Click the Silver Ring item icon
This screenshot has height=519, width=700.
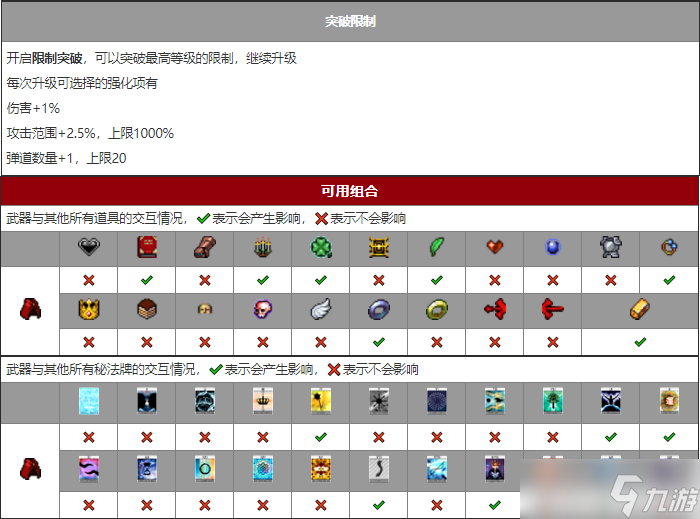click(379, 309)
